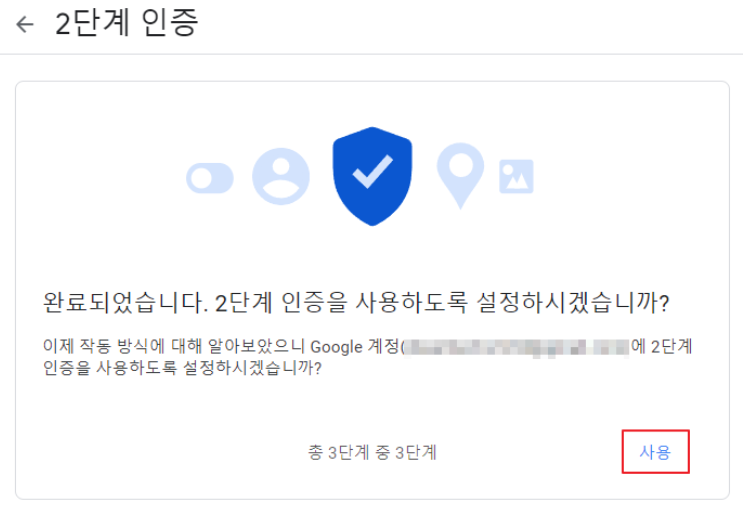Click the 2단계 인증 page title

(127, 23)
